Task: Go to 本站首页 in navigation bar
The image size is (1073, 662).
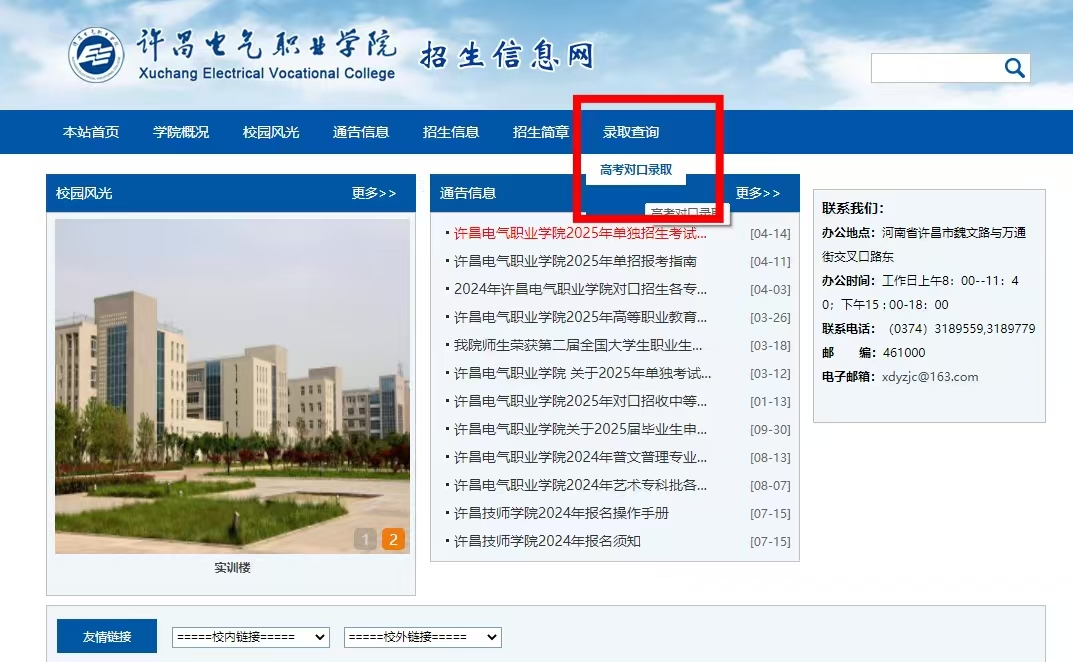Action: (91, 132)
